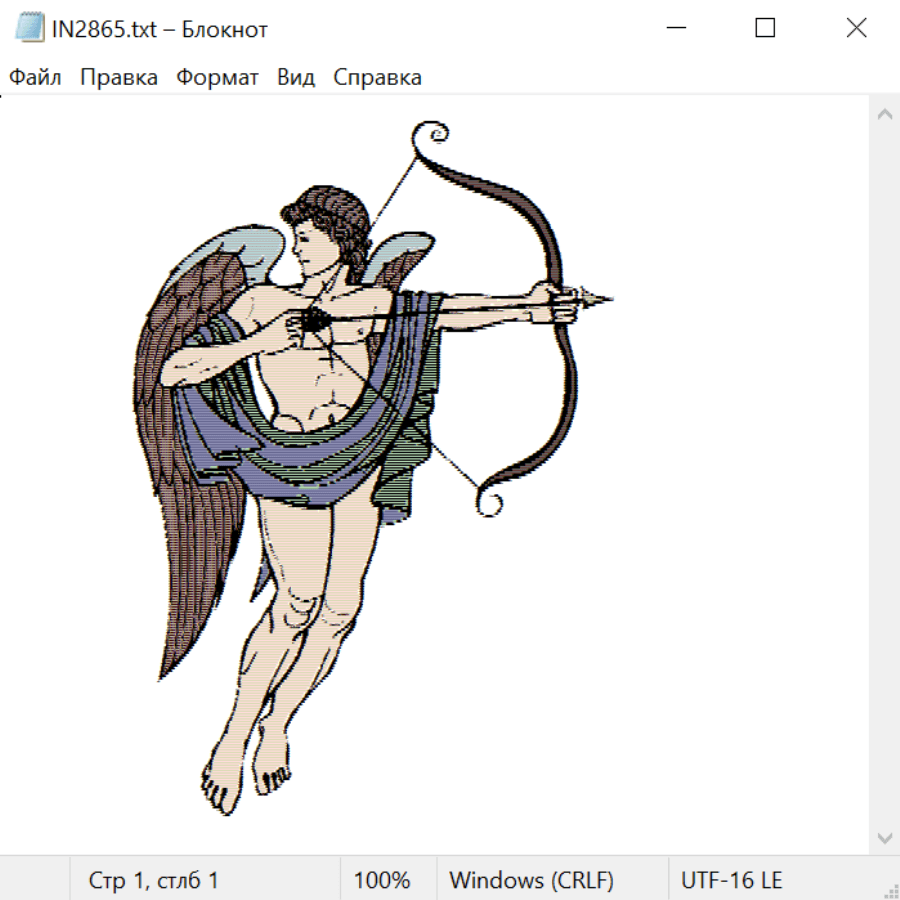The height and width of the screenshot is (900, 900).
Task: Click the Notepad icon in the title bar
Action: point(30,29)
